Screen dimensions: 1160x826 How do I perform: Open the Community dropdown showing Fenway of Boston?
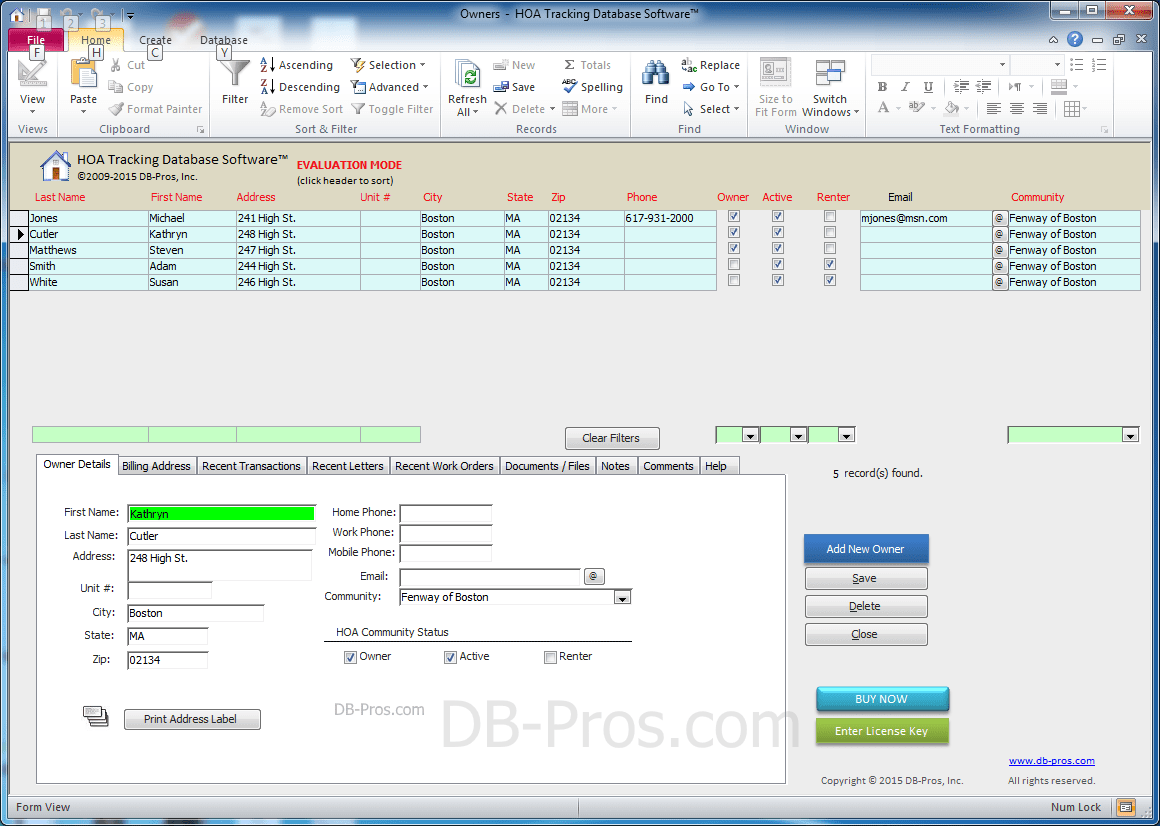(623, 596)
